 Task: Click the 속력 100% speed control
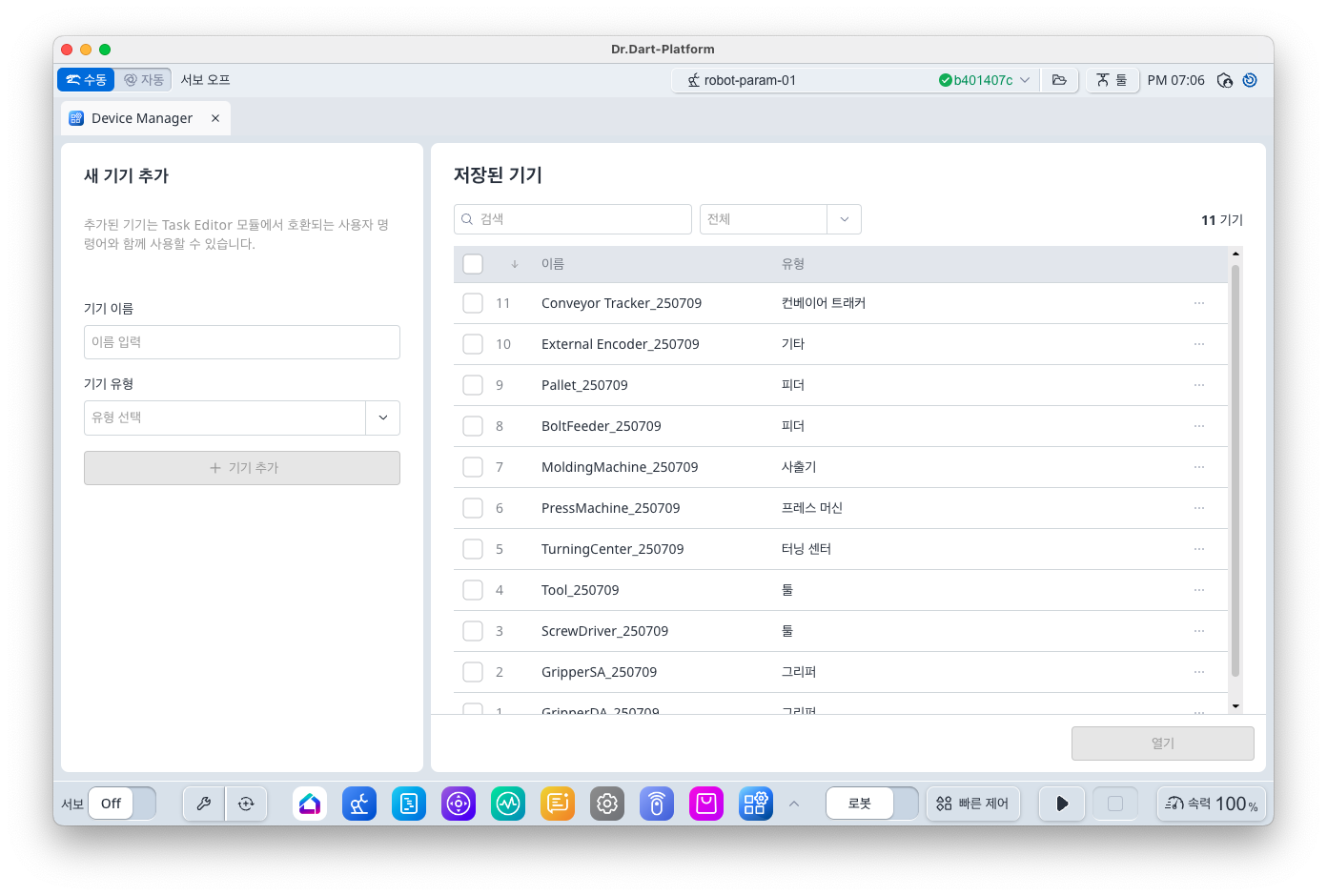(1212, 804)
